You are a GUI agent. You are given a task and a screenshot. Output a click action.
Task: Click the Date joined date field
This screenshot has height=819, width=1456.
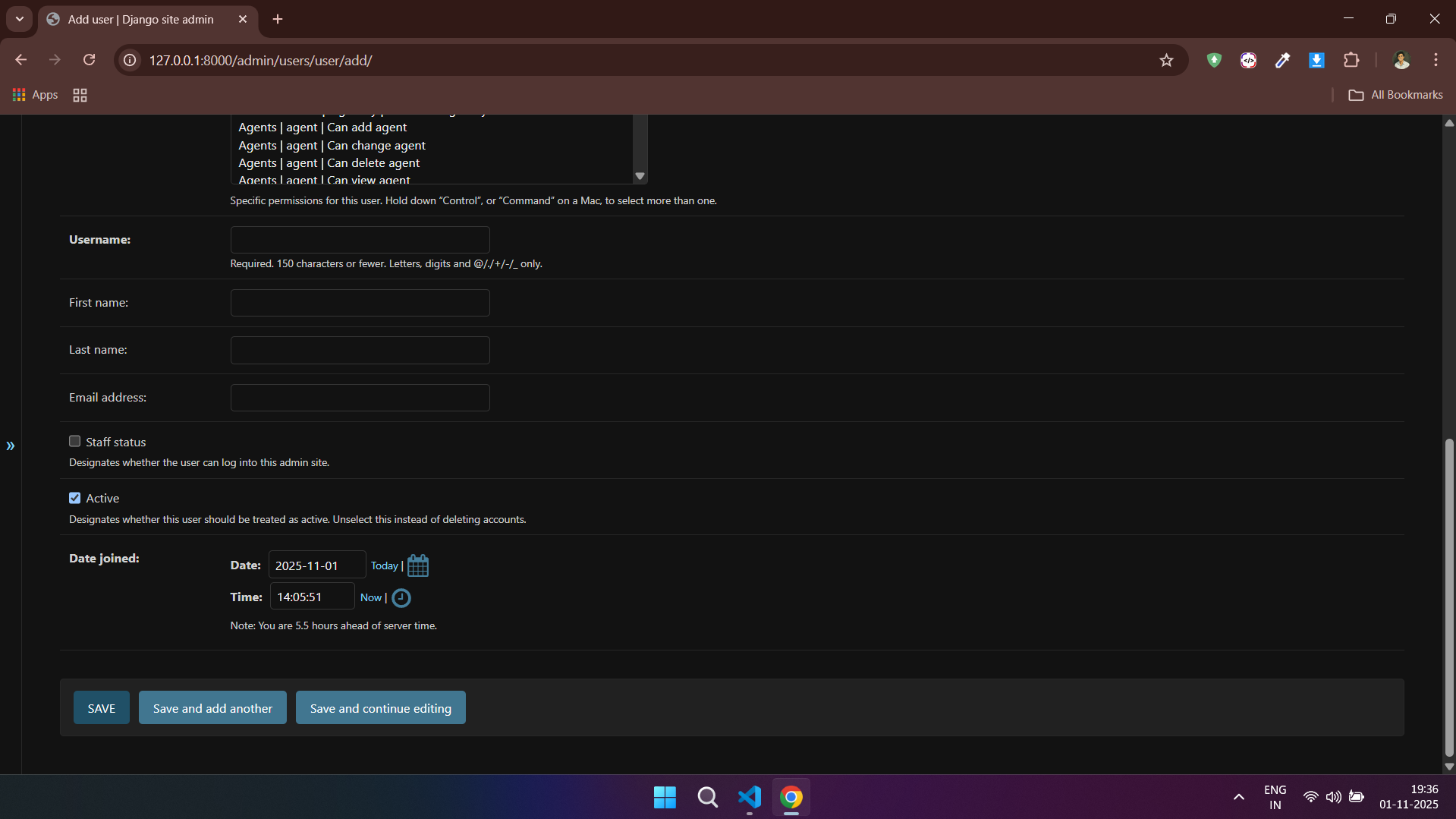(x=317, y=565)
